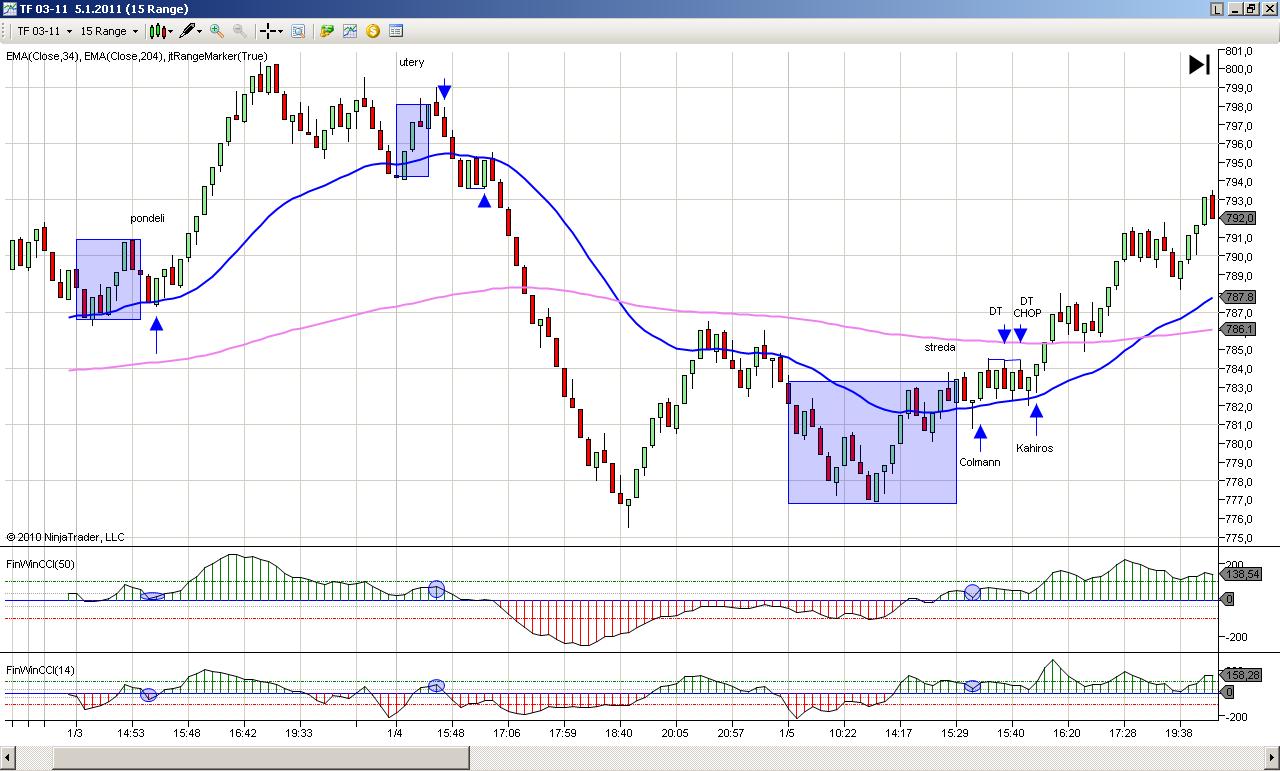This screenshot has width=1280, height=771.
Task: Click the 17:06 time label
Action: tap(507, 733)
